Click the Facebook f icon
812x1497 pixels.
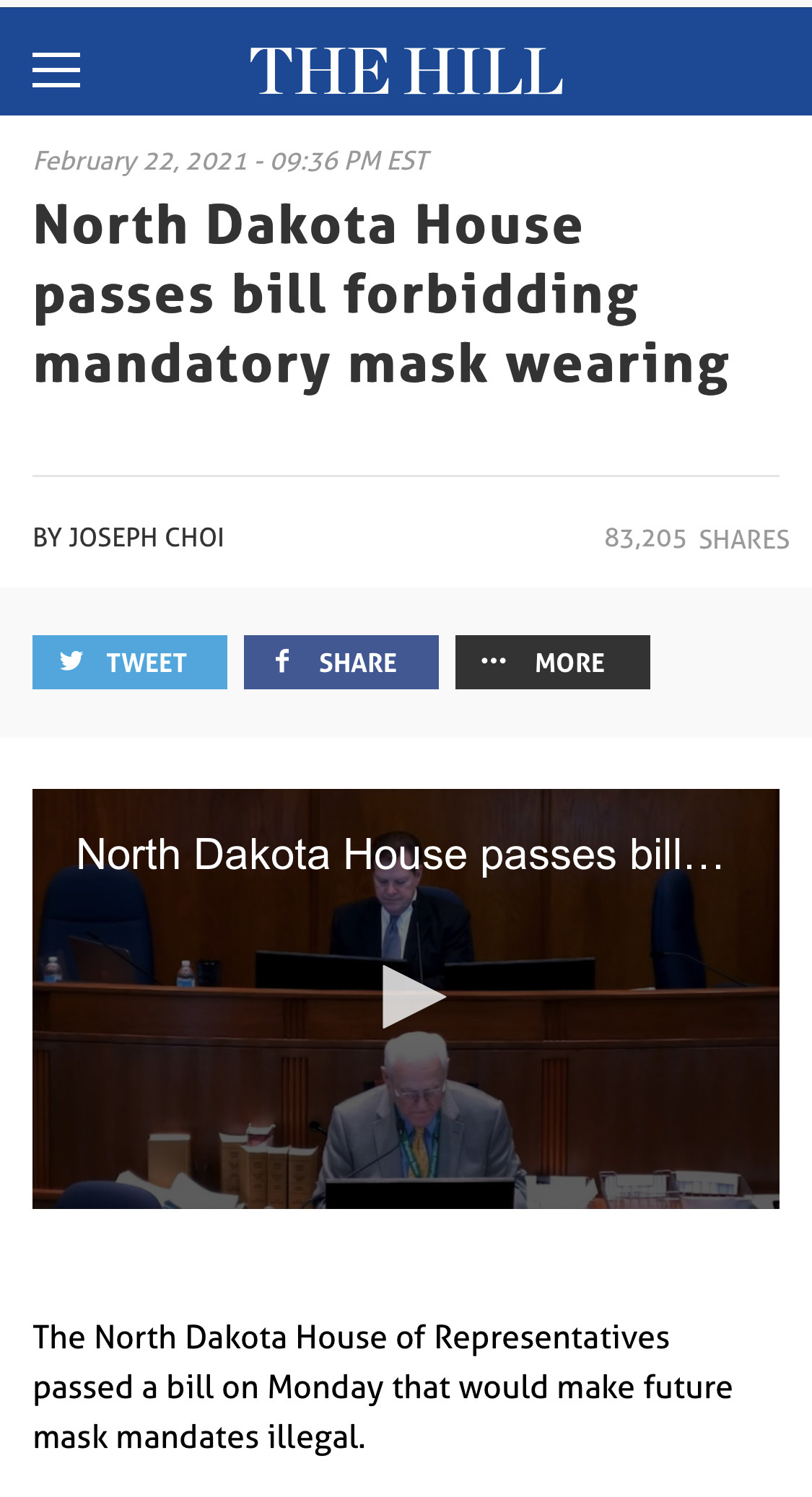point(282,660)
